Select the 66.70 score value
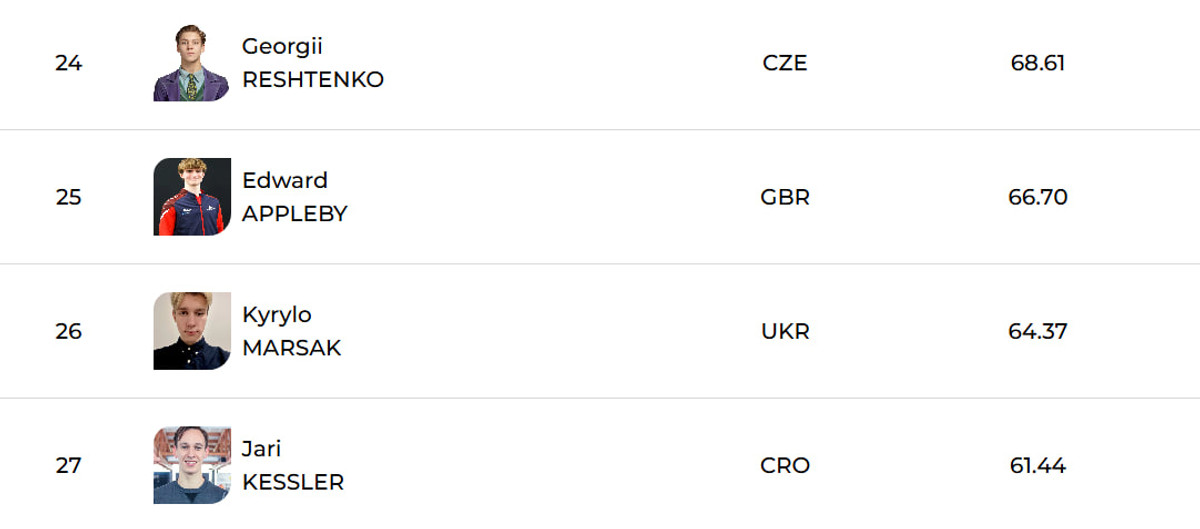Screen dimensions: 1200x529 [x=1037, y=197]
